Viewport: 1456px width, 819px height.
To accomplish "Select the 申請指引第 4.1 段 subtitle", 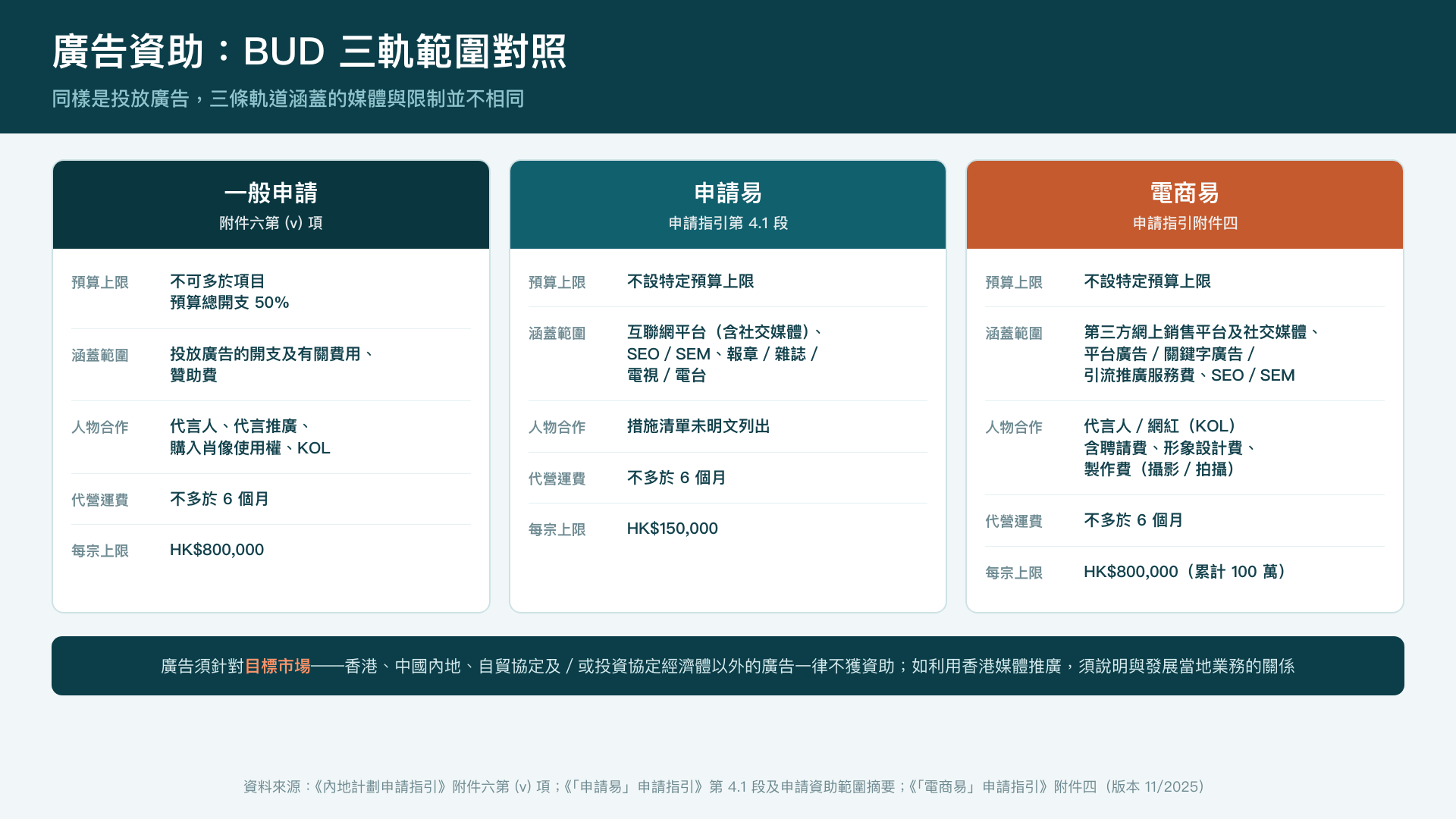I will [728, 223].
